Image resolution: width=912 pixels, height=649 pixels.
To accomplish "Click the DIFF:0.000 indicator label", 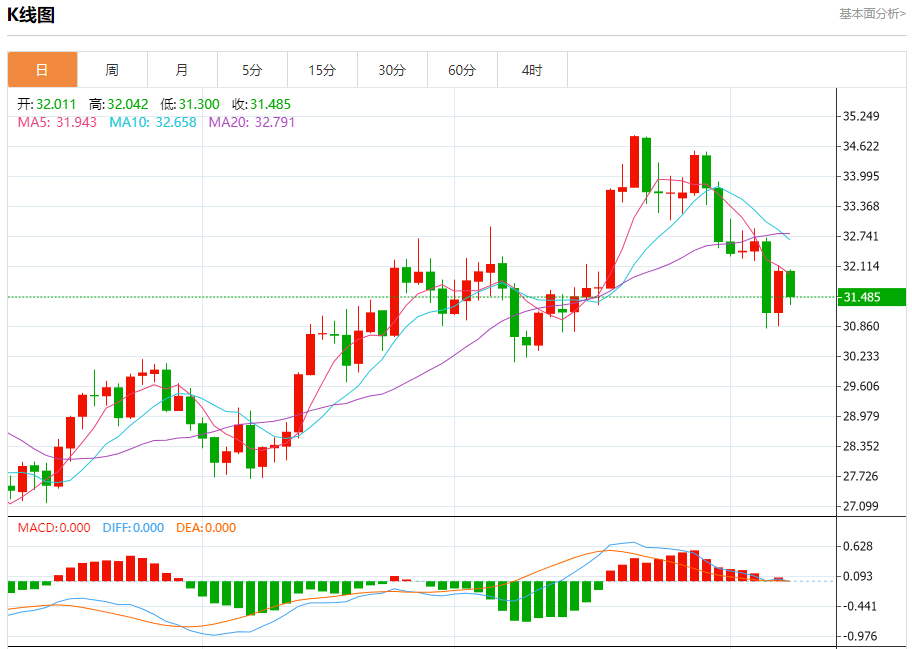I will pyautogui.click(x=133, y=527).
